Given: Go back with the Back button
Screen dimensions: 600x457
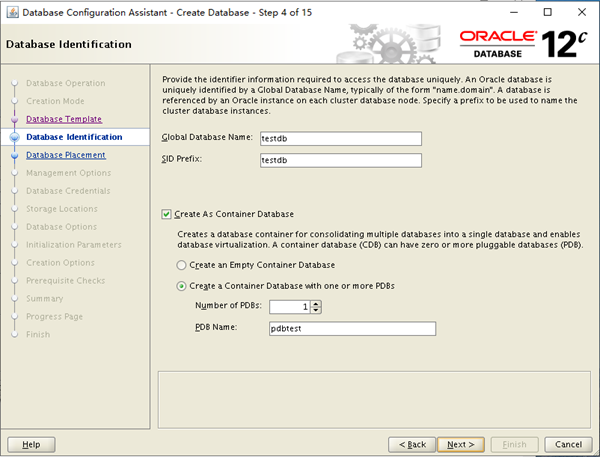Looking at the screenshot, I should 412,444.
